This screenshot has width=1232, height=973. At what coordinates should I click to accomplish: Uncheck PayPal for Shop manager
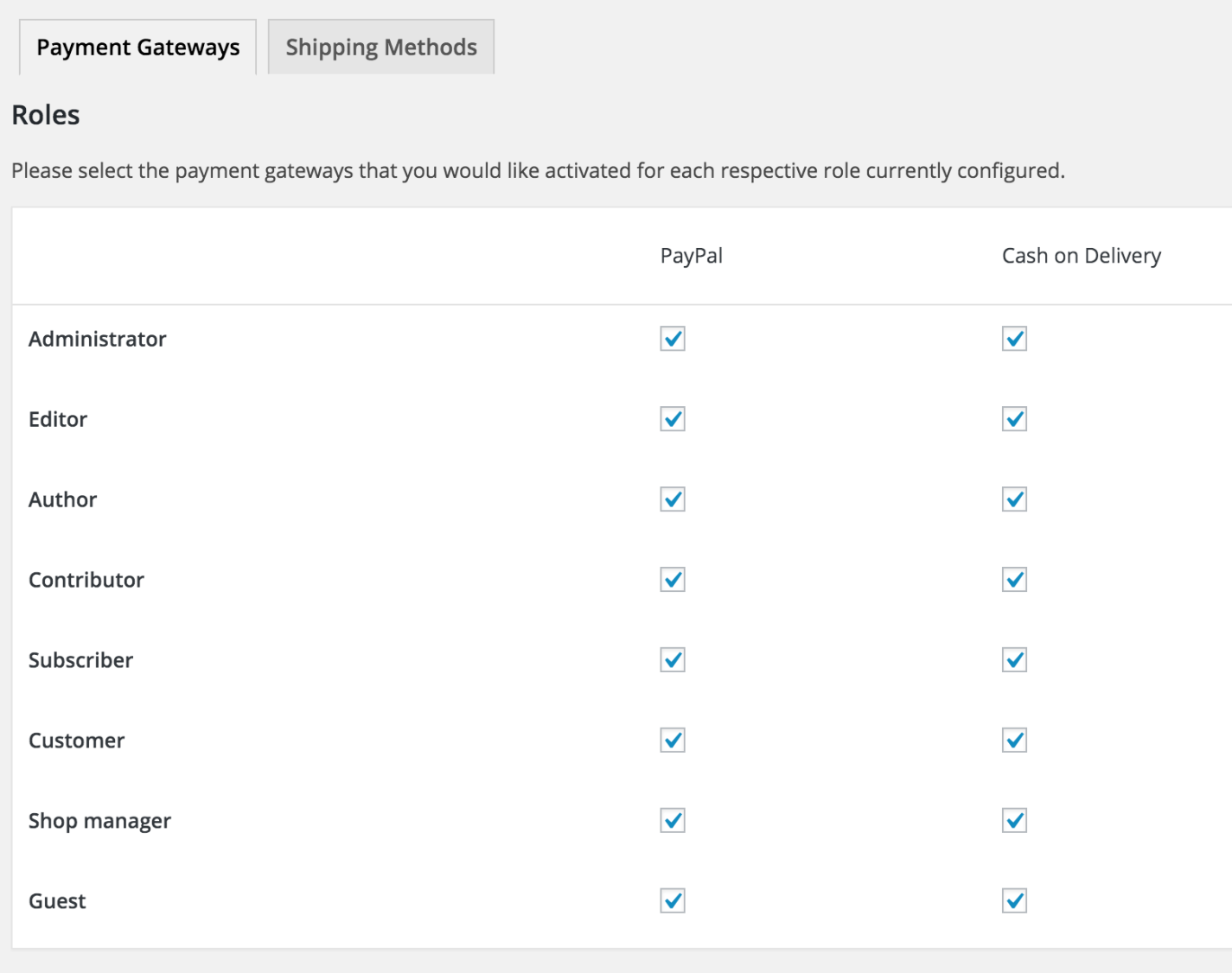click(673, 820)
